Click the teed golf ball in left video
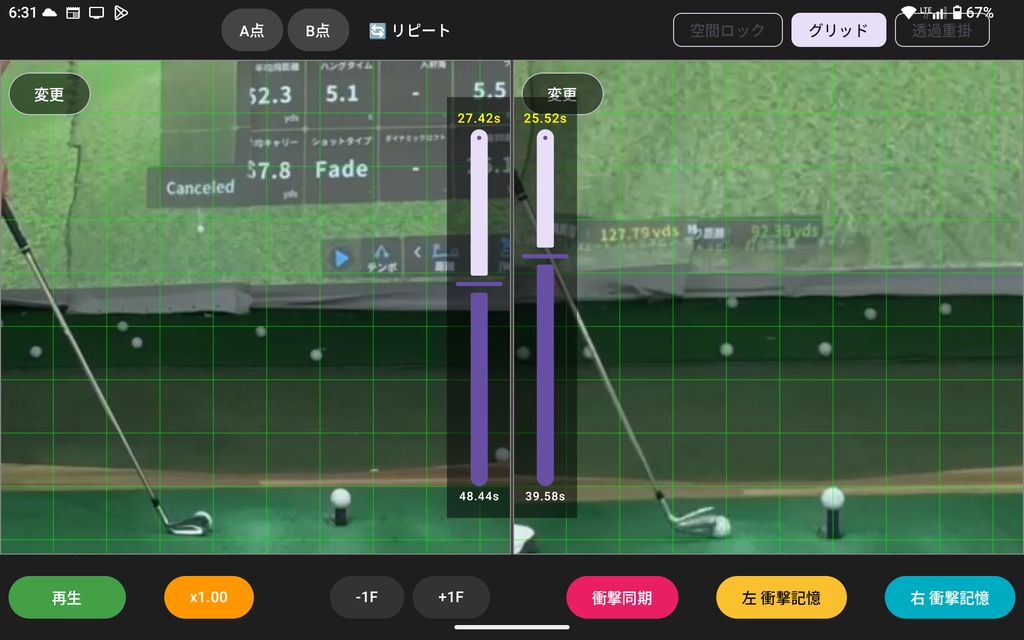The height and width of the screenshot is (640, 1024). (340, 498)
